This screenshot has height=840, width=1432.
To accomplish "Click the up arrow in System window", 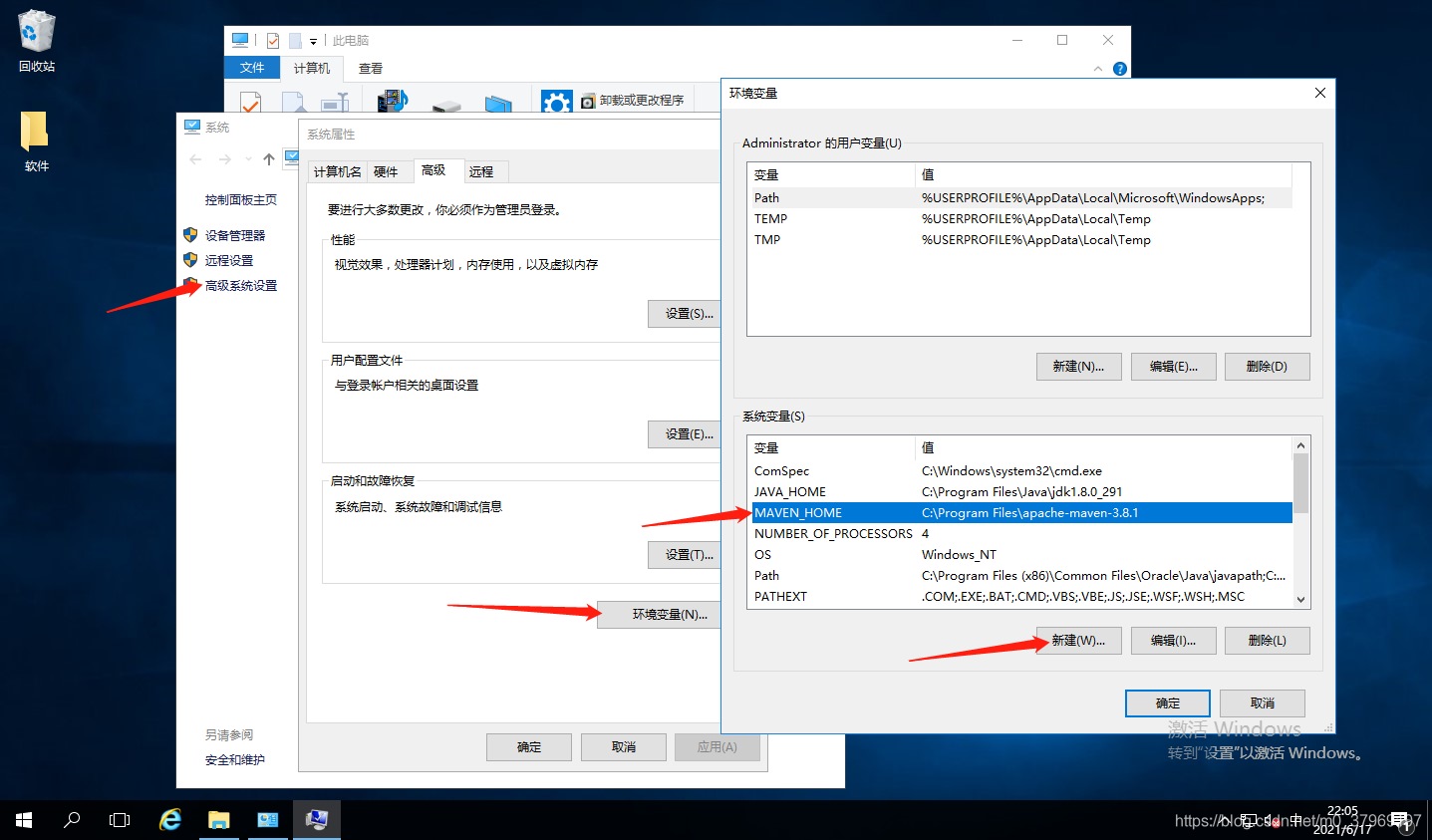I will [x=269, y=159].
